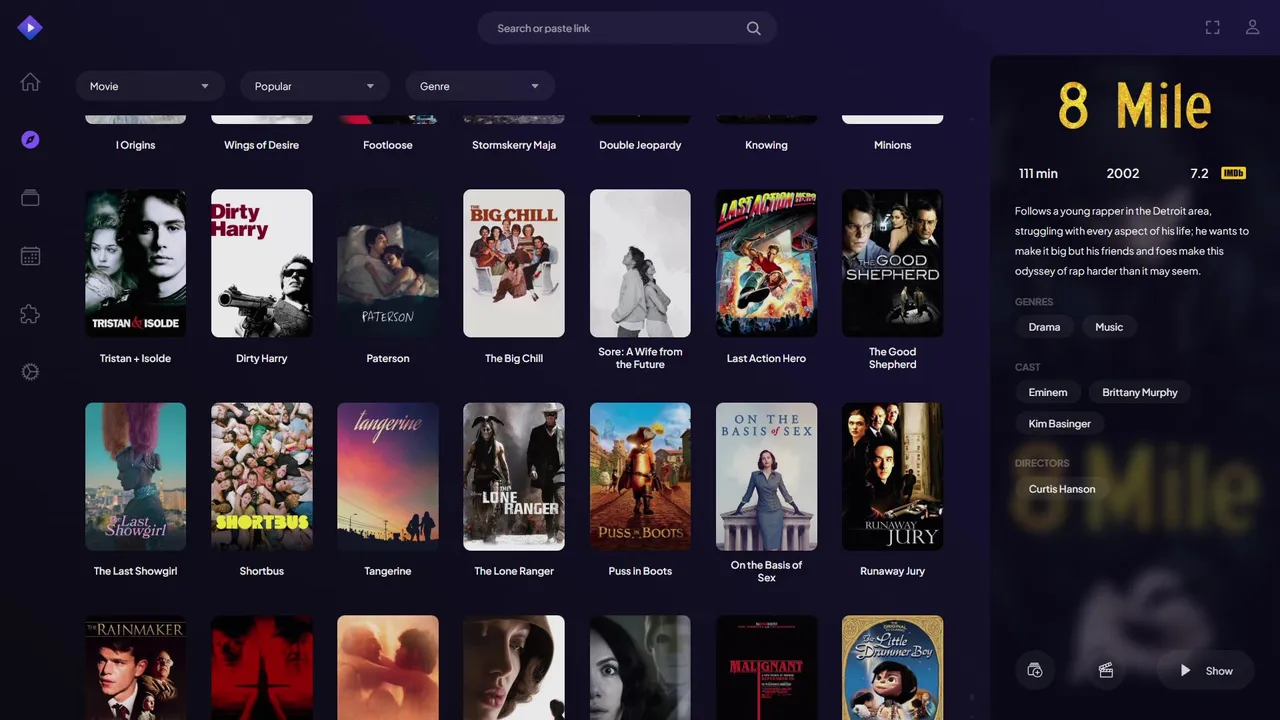Screen dimensions: 1280x720
Task: Open the Genre filter dropdown
Action: pos(480,86)
